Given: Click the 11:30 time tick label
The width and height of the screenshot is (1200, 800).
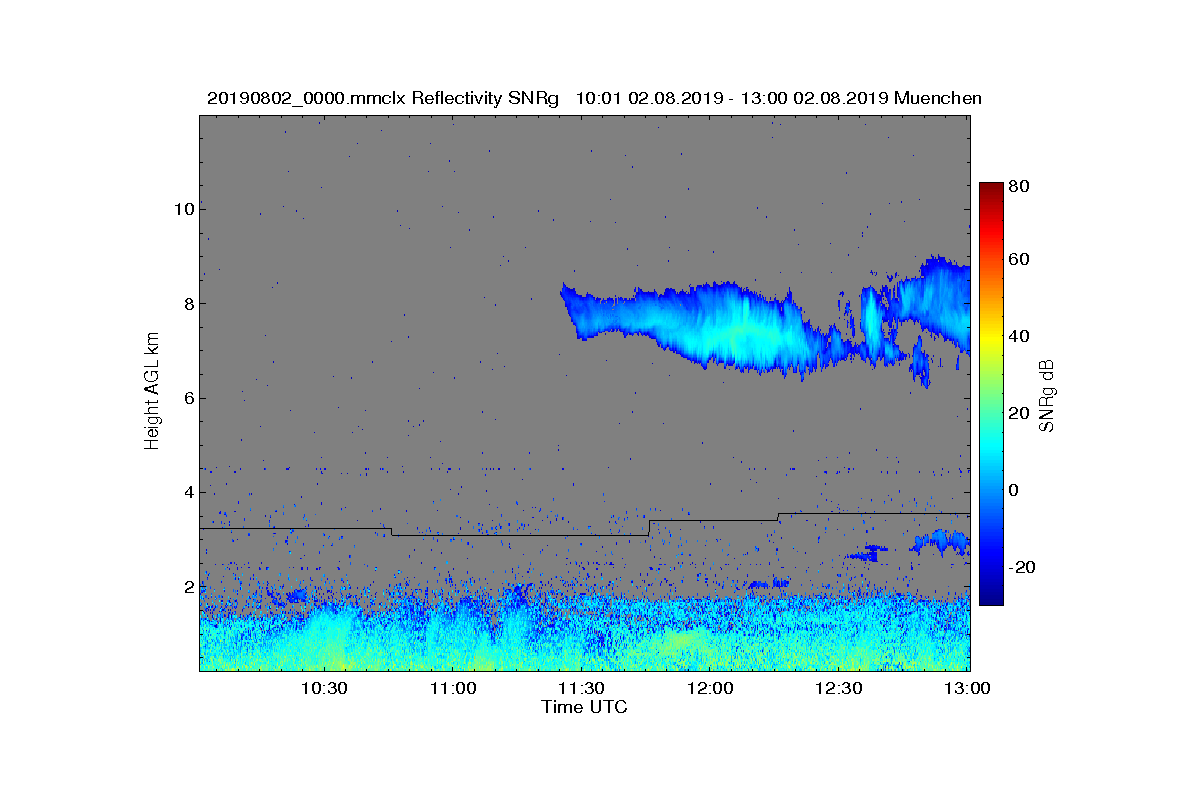Looking at the screenshot, I should [581, 688].
